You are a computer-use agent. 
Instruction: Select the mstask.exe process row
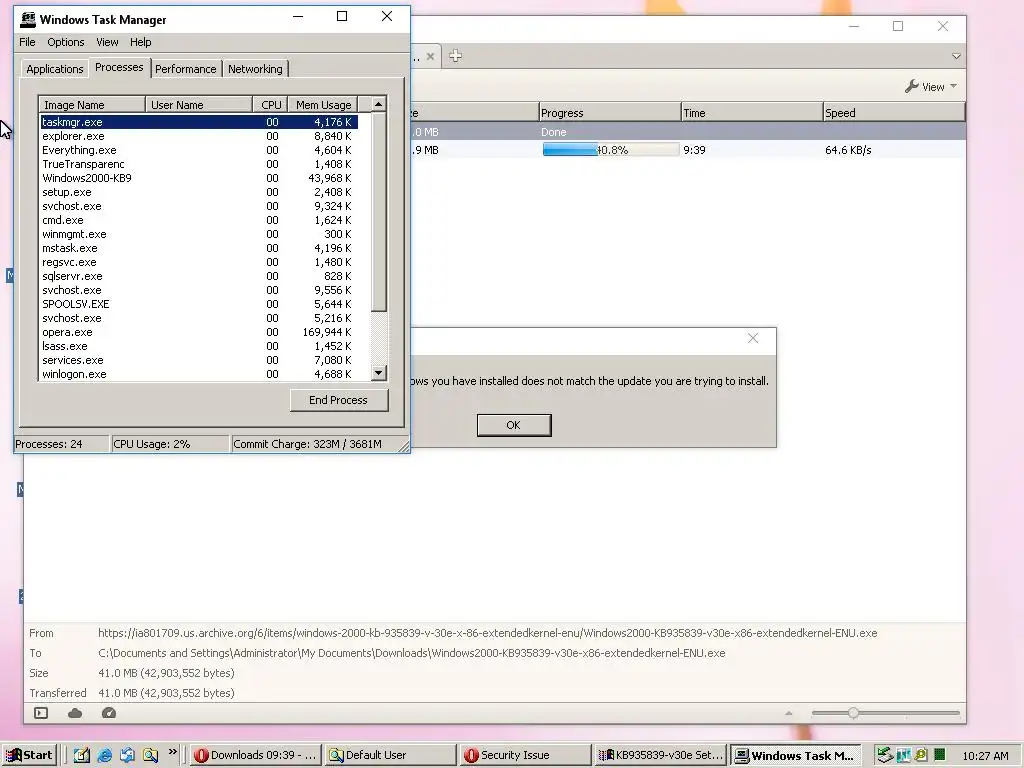click(199, 248)
